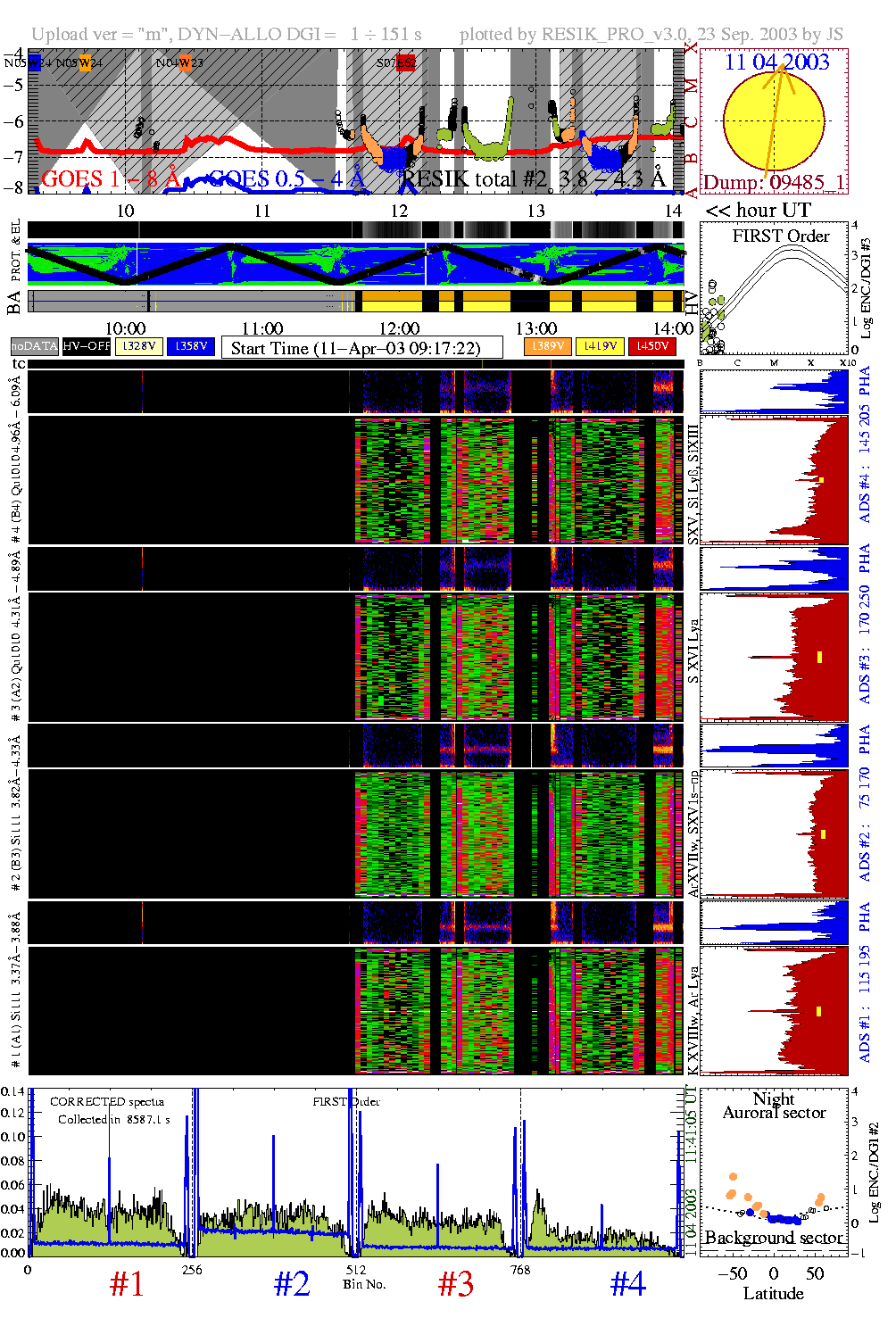896x1318 pixels.
Task: Click the red #3 channel label
Action: tap(456, 1284)
